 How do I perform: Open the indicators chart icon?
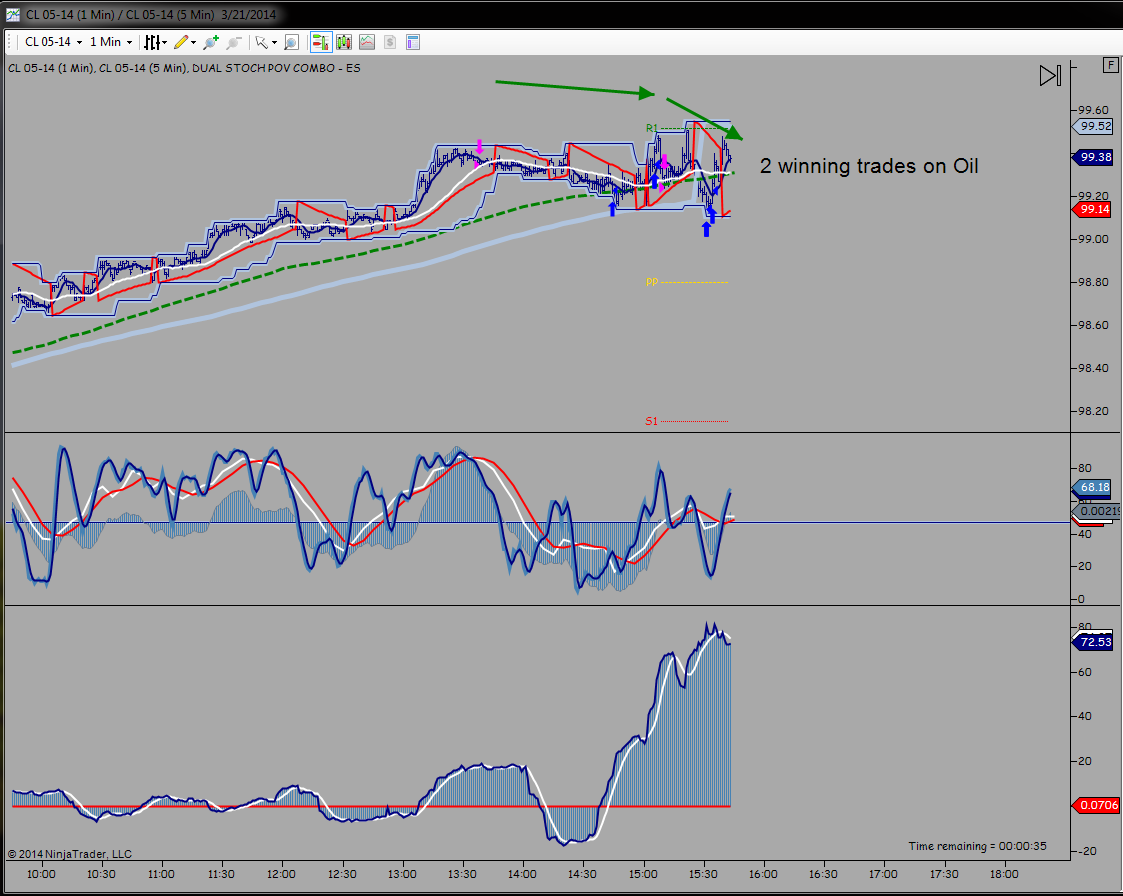coord(367,42)
